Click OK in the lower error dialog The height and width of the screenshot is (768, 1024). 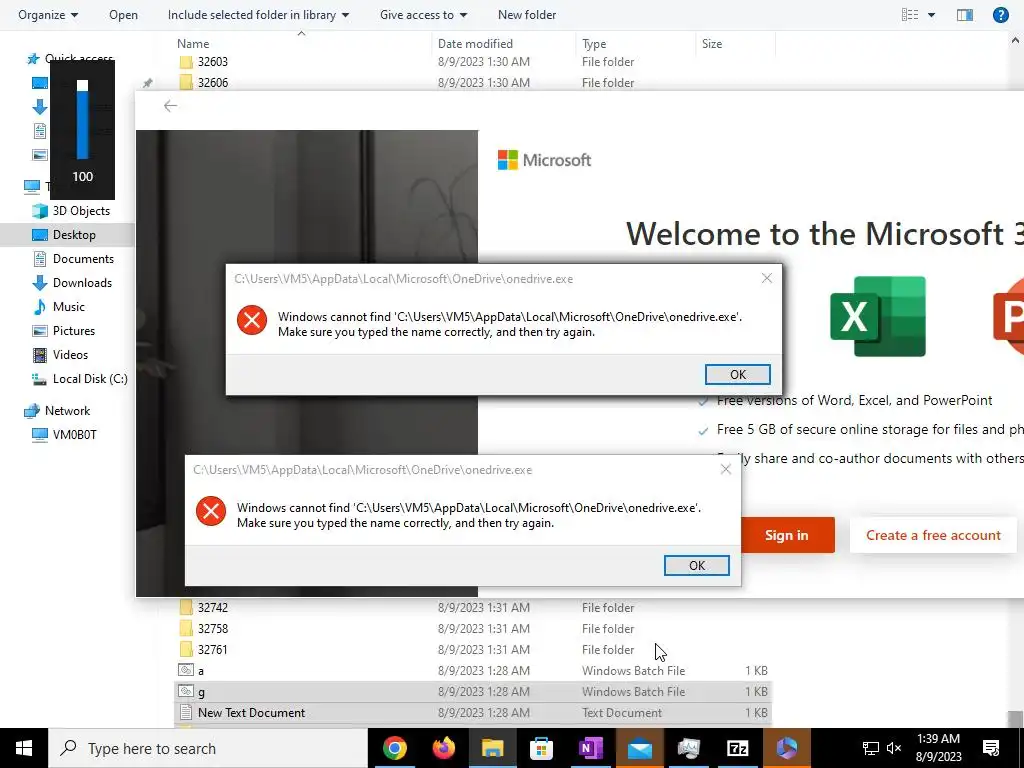[696, 566]
